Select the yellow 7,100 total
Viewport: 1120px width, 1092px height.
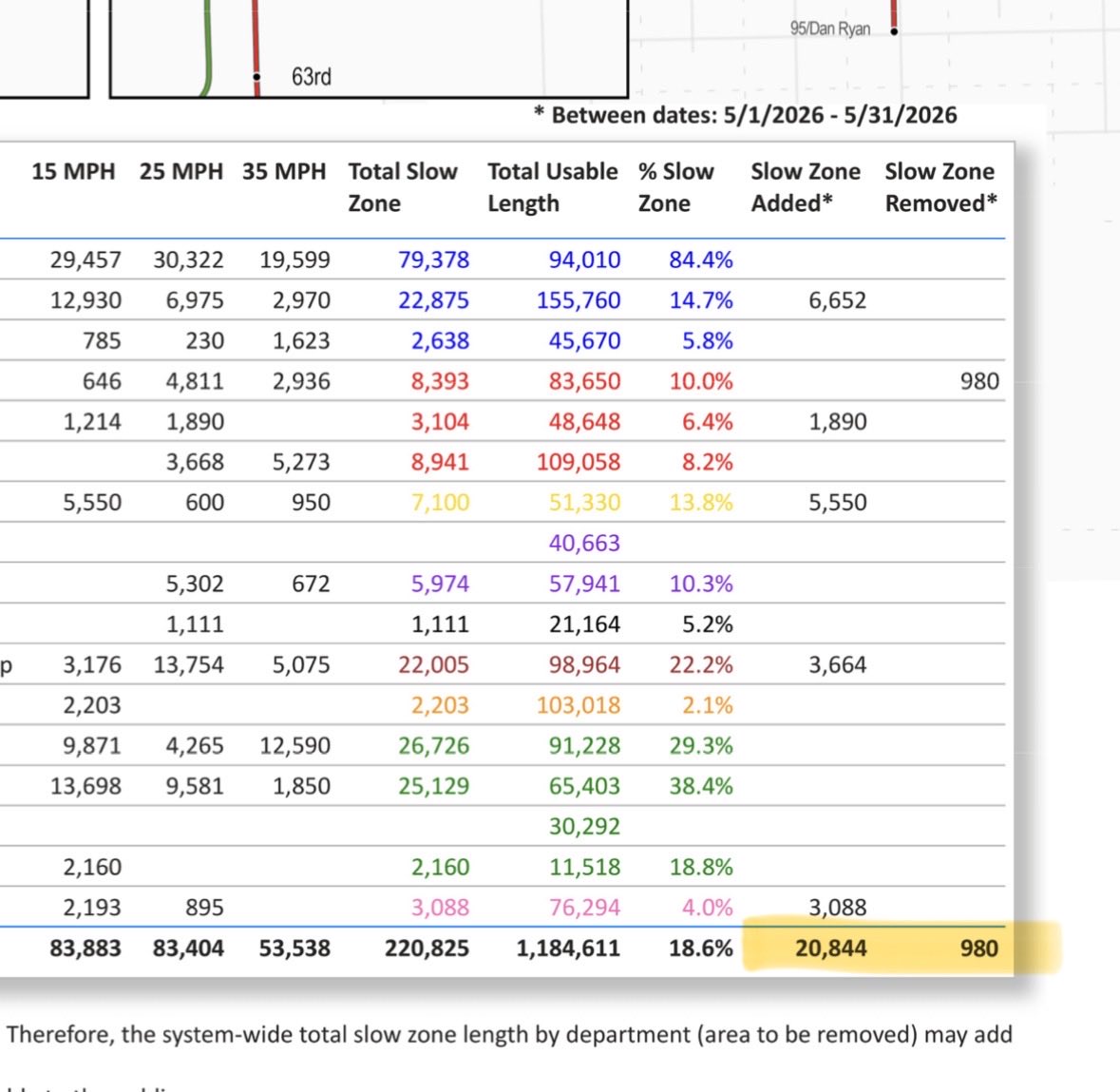(440, 503)
